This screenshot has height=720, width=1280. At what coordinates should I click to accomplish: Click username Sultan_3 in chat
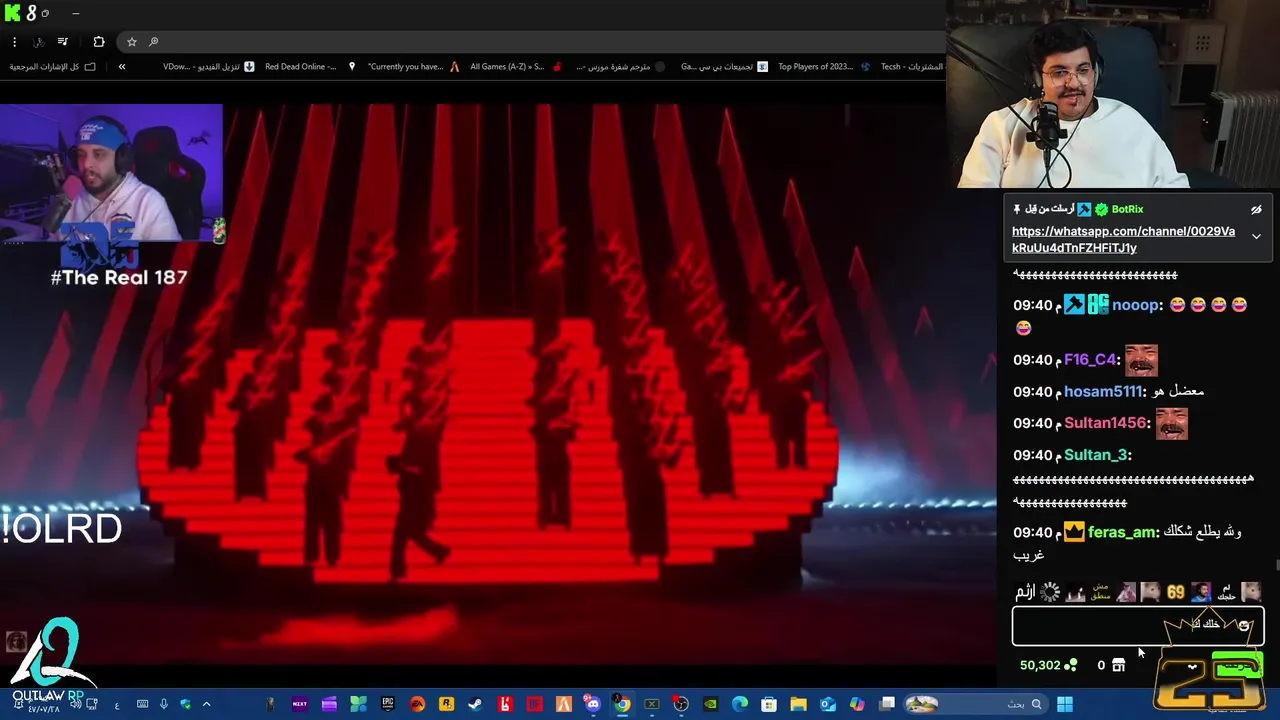pyautogui.click(x=1096, y=456)
